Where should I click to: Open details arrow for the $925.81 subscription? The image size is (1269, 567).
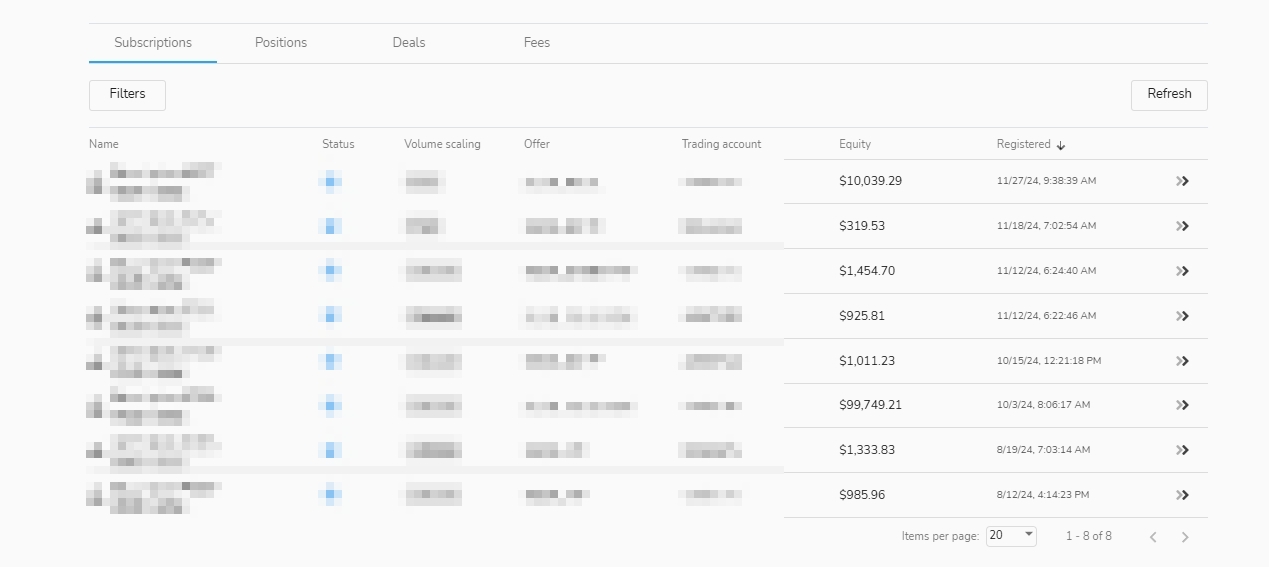[1182, 316]
